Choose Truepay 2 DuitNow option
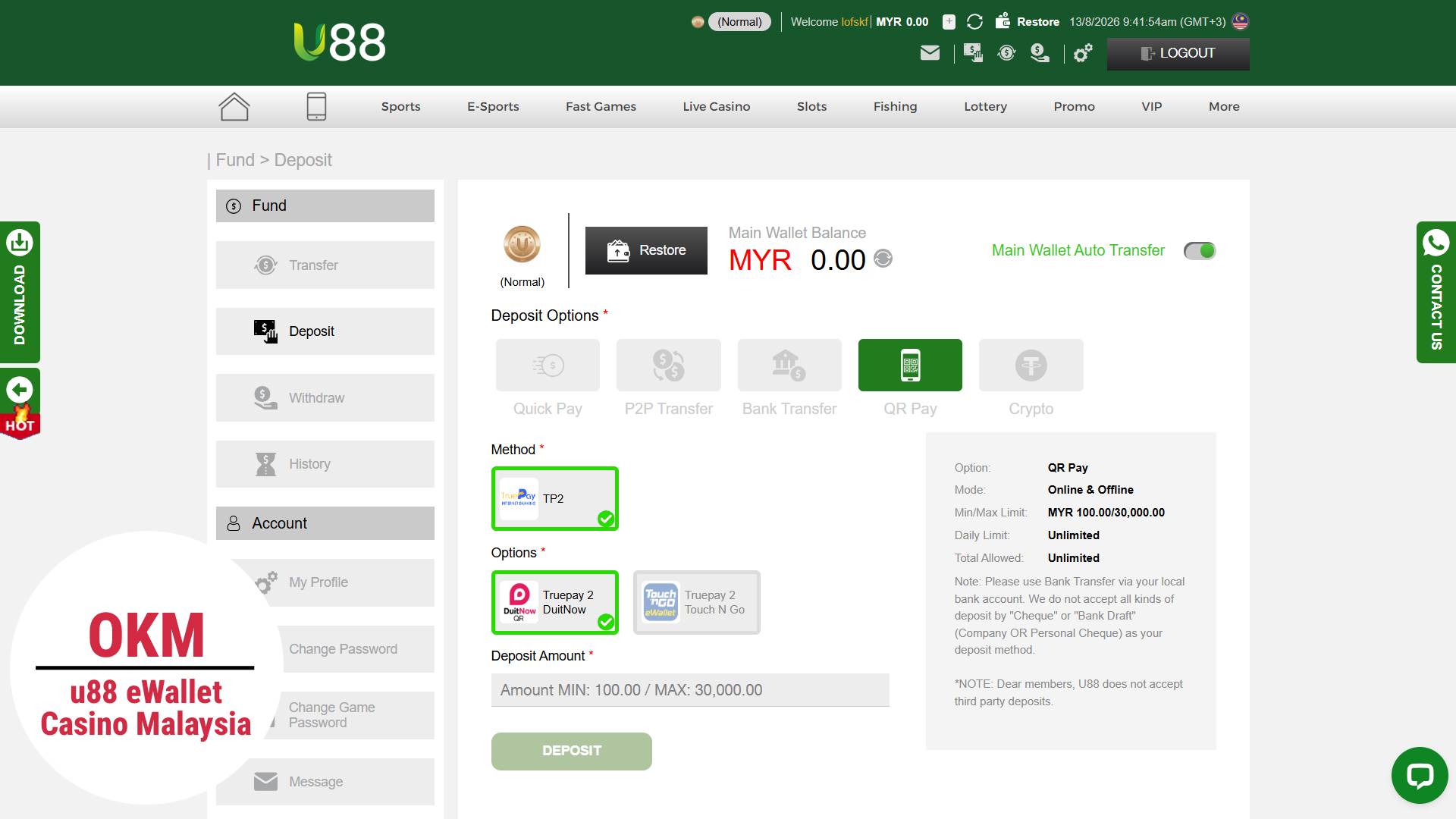Screen dimensions: 1456x819 555,602
